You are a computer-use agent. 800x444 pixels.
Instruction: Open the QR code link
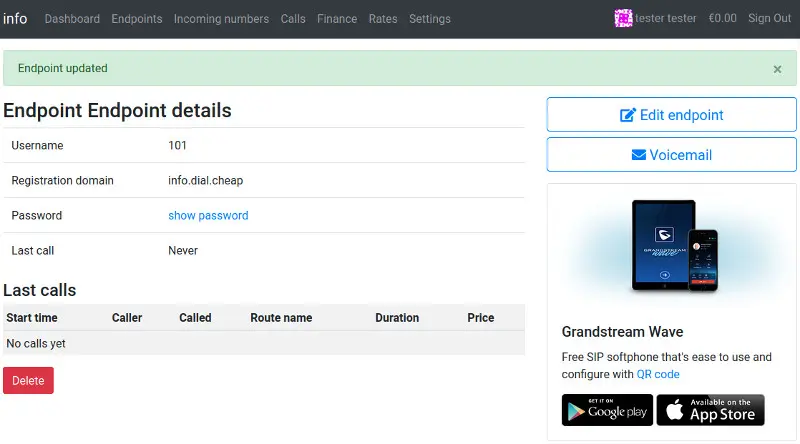(x=658, y=374)
